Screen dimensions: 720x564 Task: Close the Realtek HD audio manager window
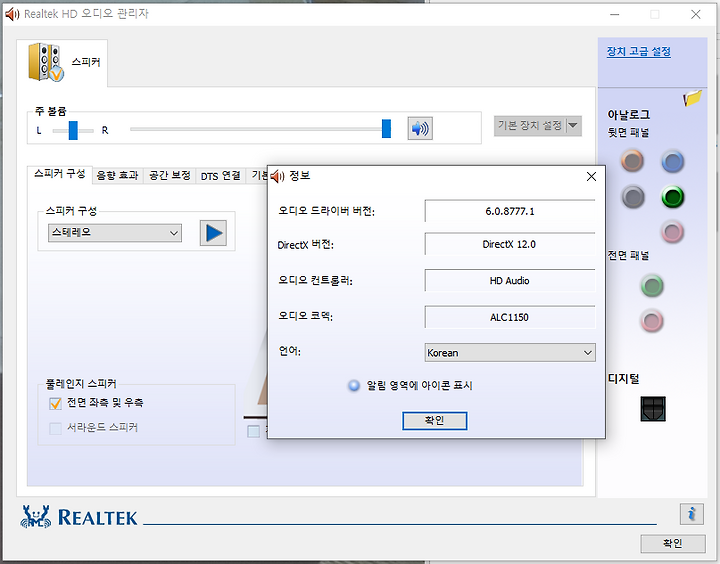[696, 15]
